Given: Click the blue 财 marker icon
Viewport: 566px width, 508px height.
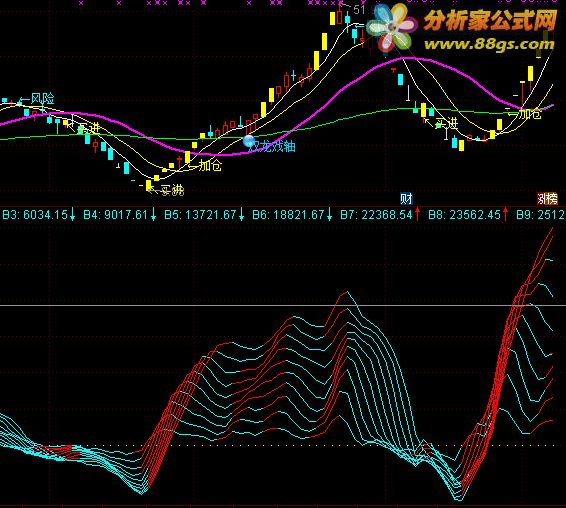Looking at the screenshot, I should click(x=406, y=199).
